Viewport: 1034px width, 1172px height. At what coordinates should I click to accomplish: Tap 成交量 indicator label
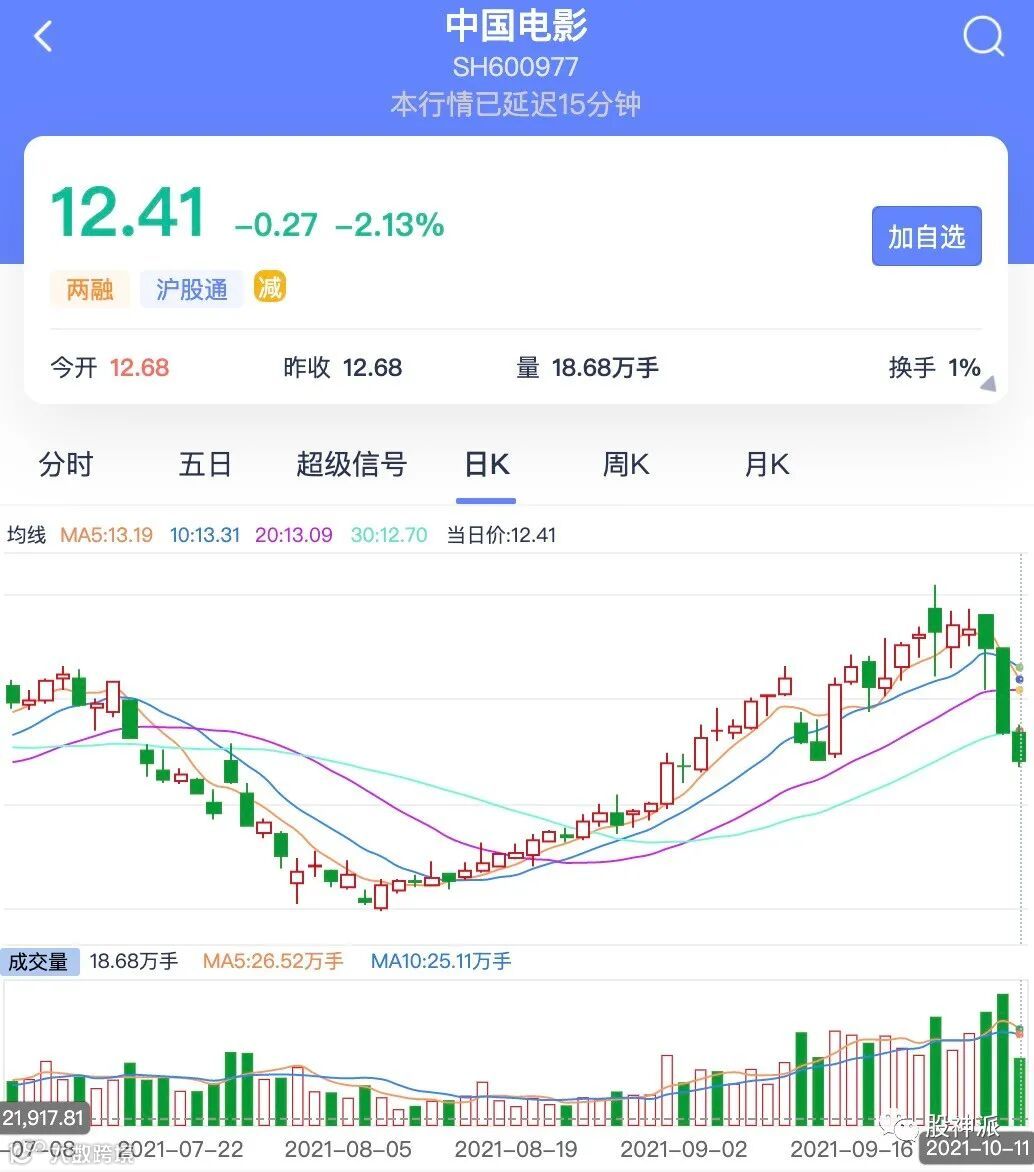(x=38, y=961)
